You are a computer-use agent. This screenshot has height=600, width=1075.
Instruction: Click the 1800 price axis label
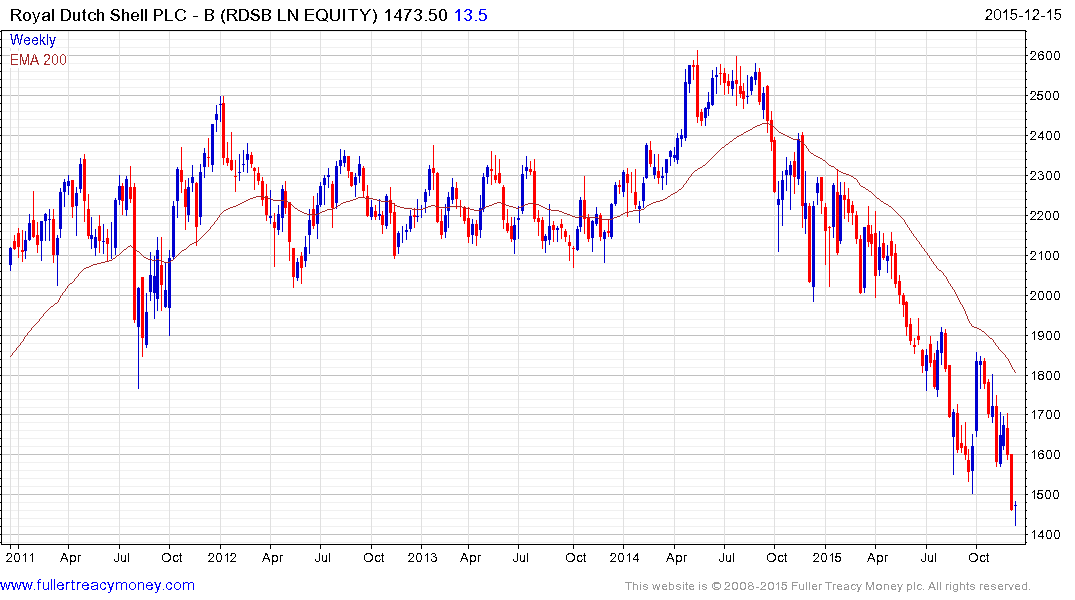(x=1045, y=375)
